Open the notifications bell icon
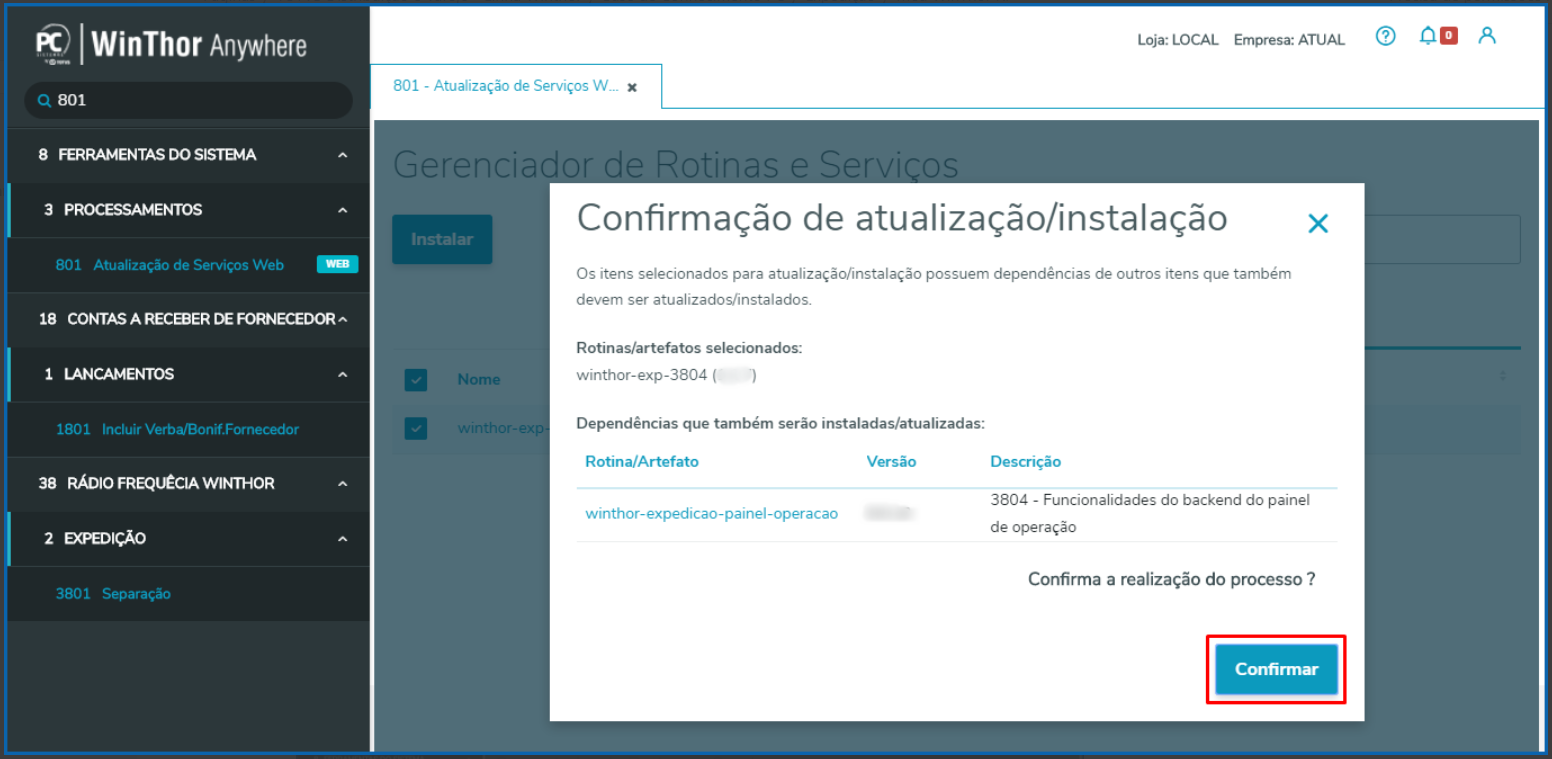Viewport: 1552px width, 759px height. [x=1427, y=36]
